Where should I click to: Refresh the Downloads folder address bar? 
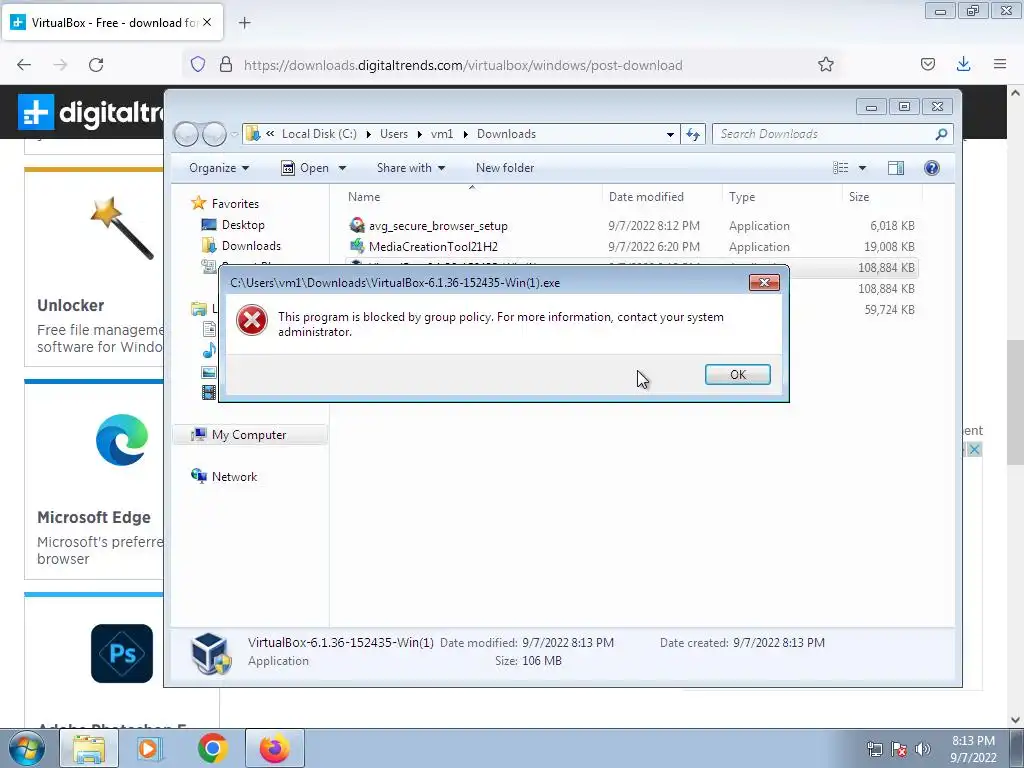693,135
